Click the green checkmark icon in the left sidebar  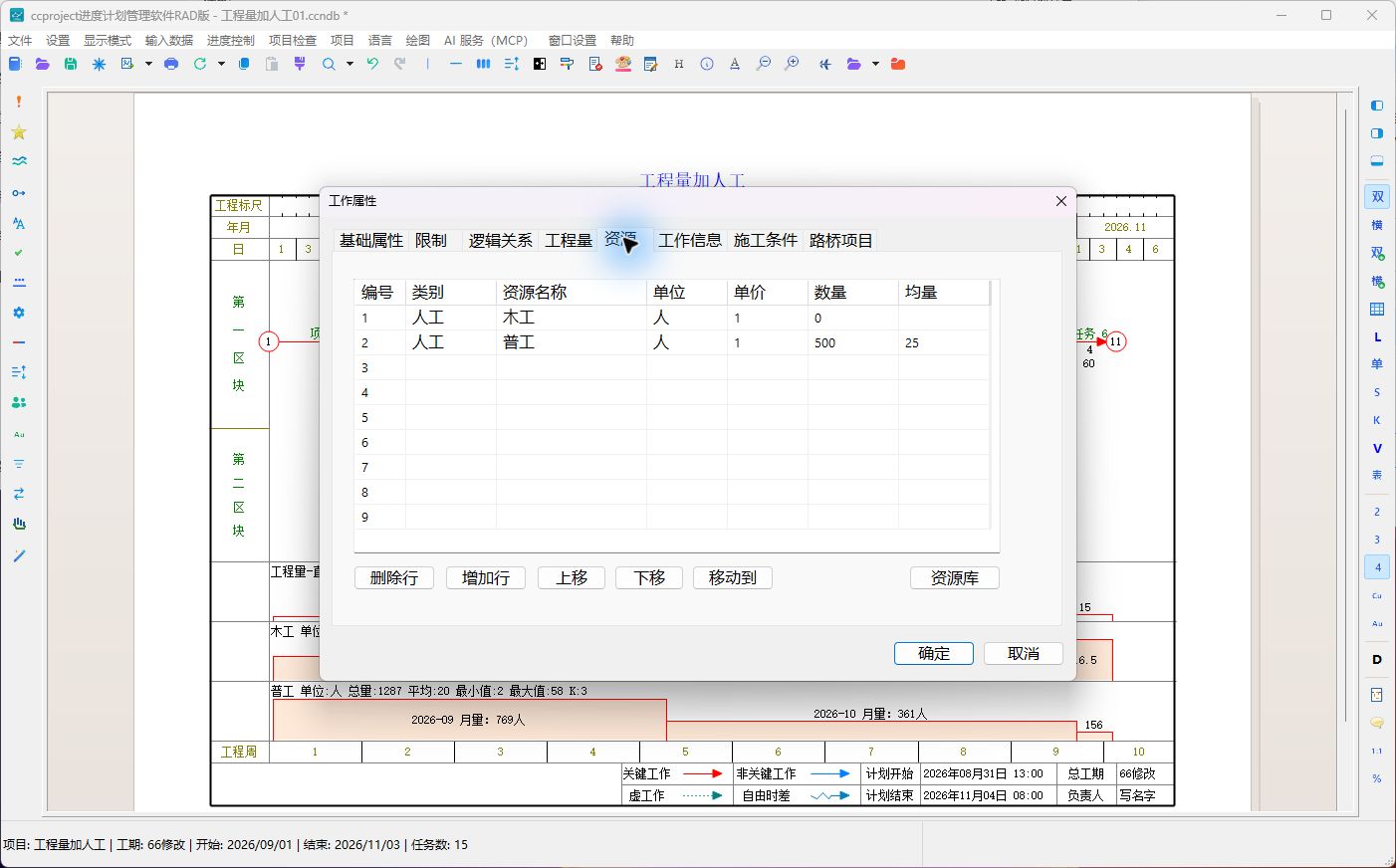pos(19,253)
